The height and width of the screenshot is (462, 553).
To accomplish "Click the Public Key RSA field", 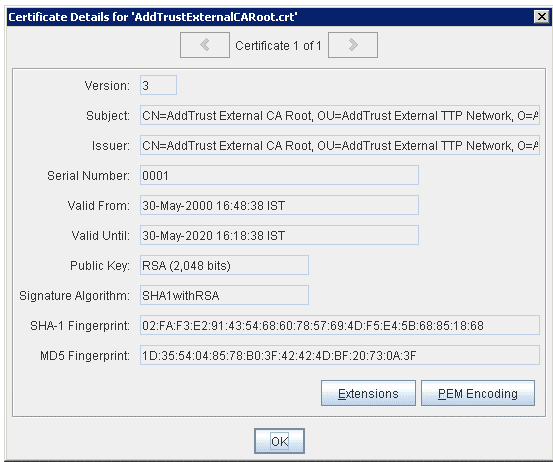I will click(224, 265).
